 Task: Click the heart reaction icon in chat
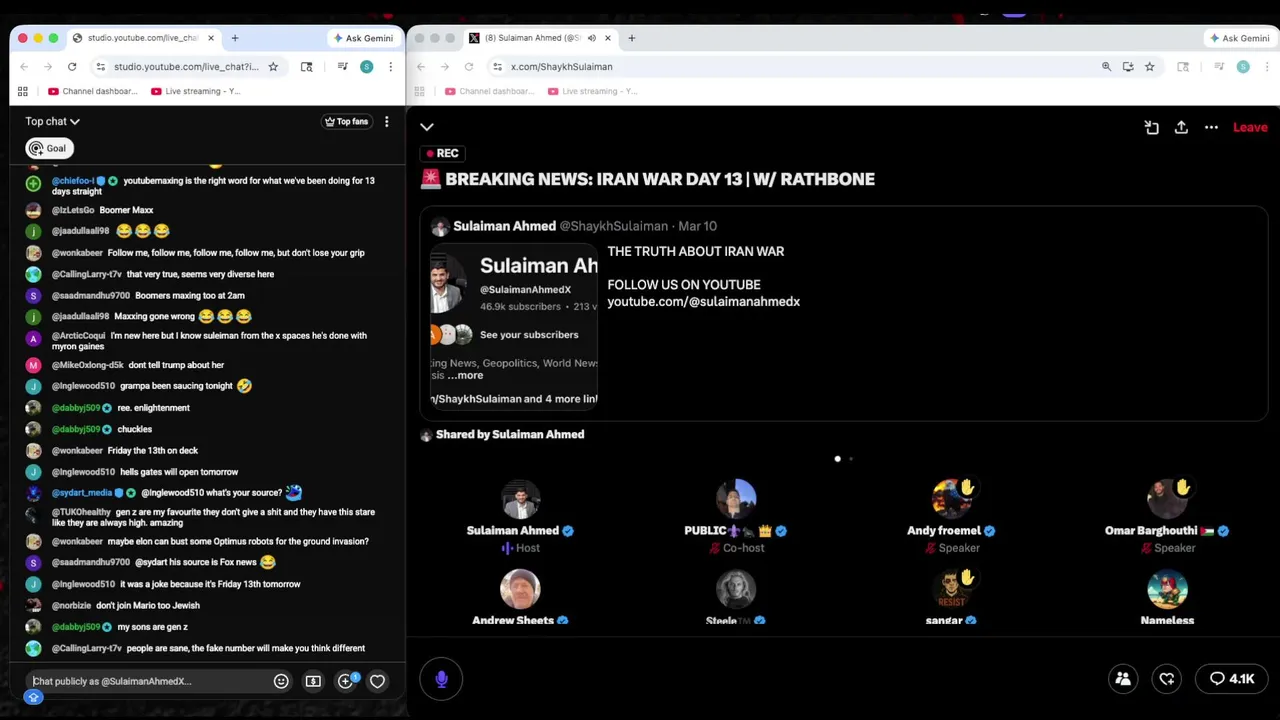click(x=377, y=681)
